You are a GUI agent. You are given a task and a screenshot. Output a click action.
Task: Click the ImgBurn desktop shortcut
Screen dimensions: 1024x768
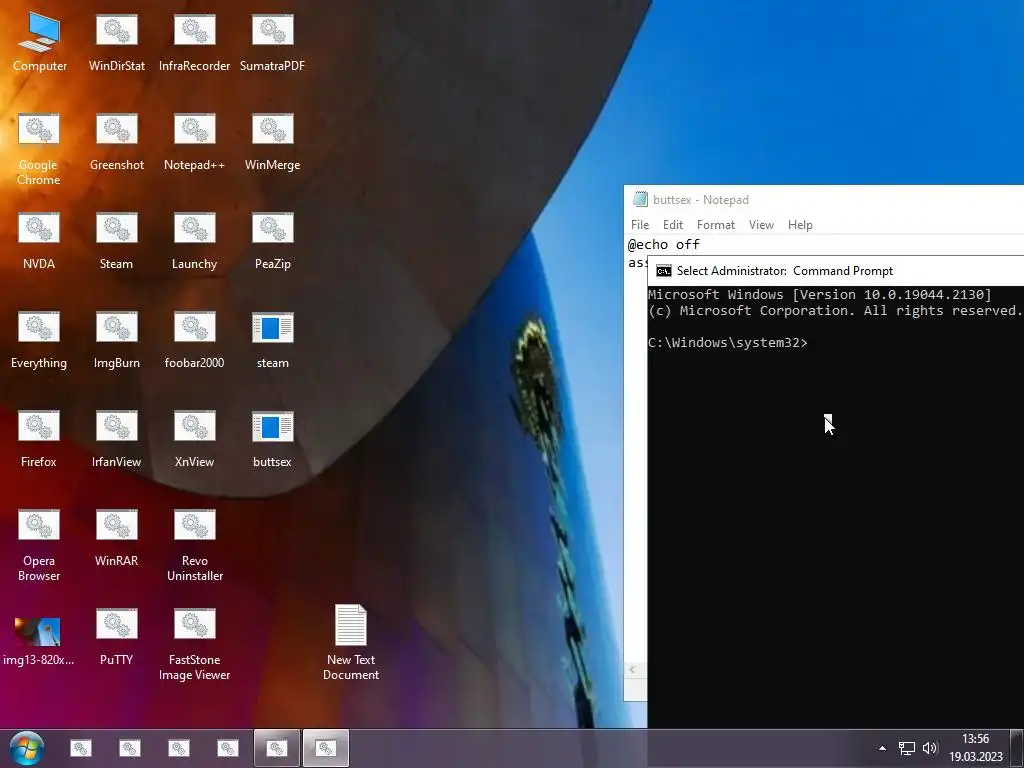point(117,340)
